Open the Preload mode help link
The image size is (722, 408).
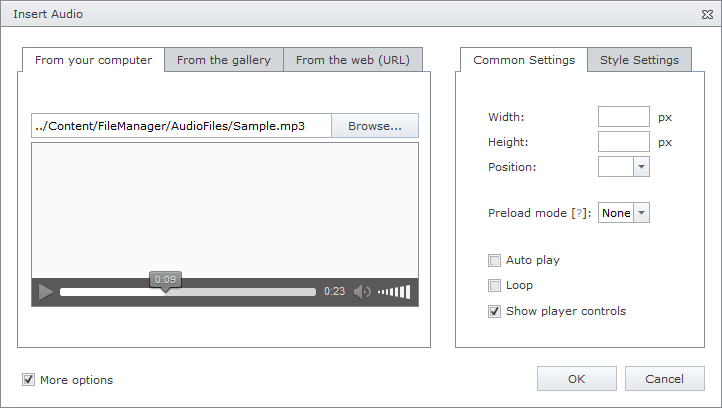[579, 213]
